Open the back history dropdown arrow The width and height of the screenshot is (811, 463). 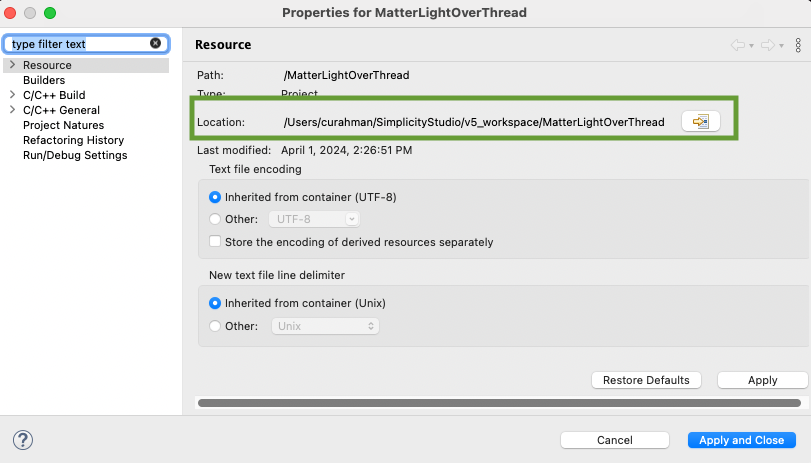[x=751, y=46]
